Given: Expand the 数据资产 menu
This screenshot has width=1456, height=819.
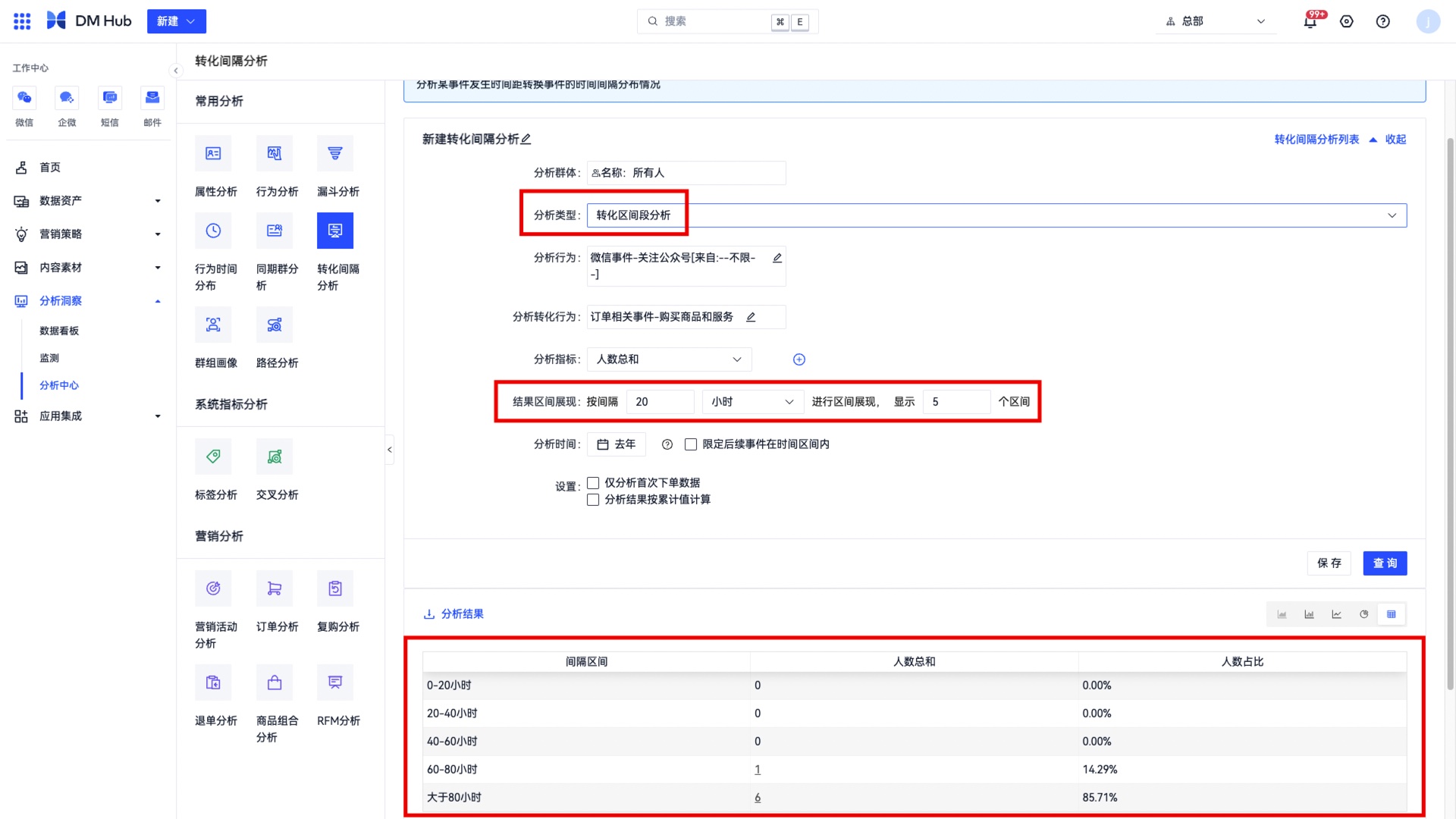Looking at the screenshot, I should [x=88, y=201].
